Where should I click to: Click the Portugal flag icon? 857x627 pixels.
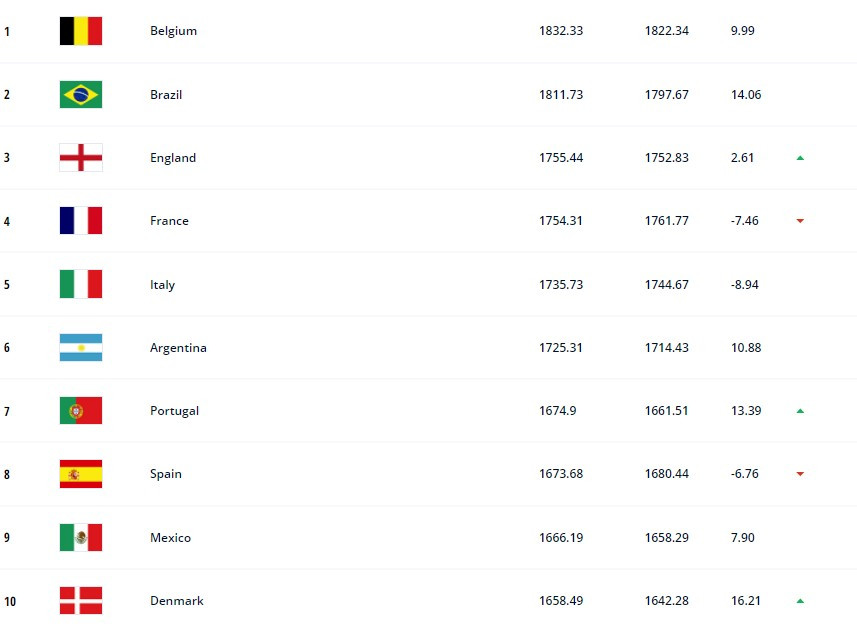click(x=81, y=411)
